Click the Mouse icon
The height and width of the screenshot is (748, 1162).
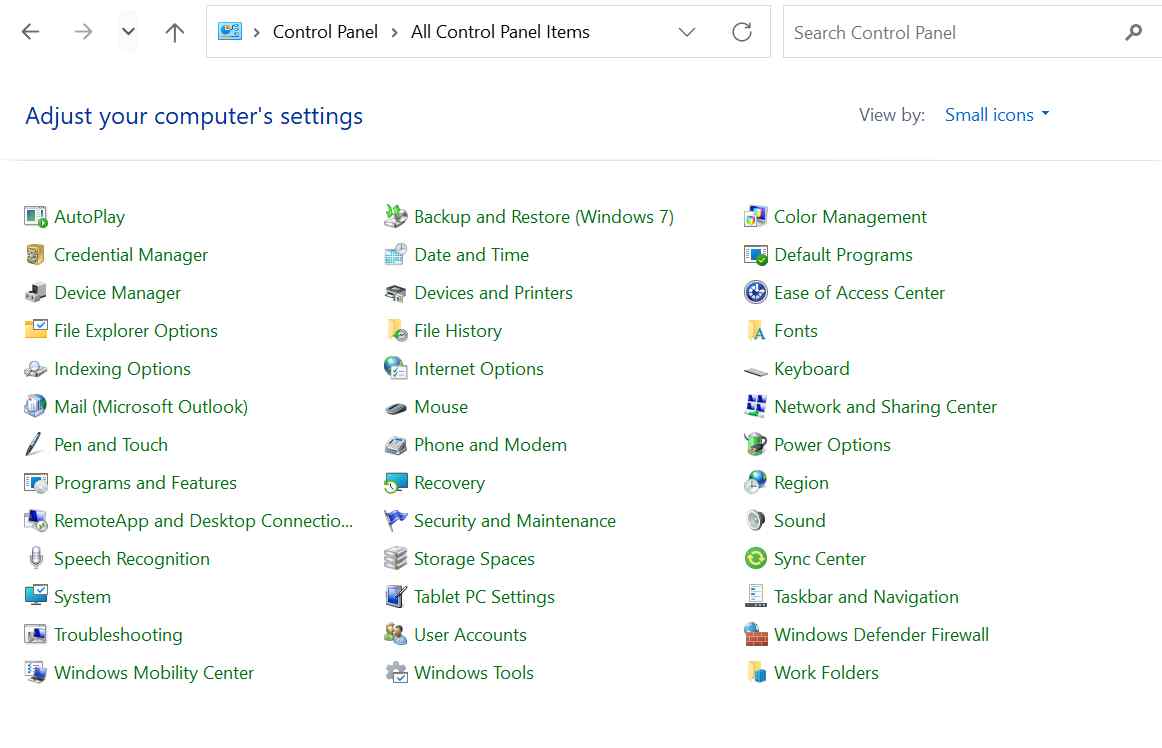click(396, 407)
